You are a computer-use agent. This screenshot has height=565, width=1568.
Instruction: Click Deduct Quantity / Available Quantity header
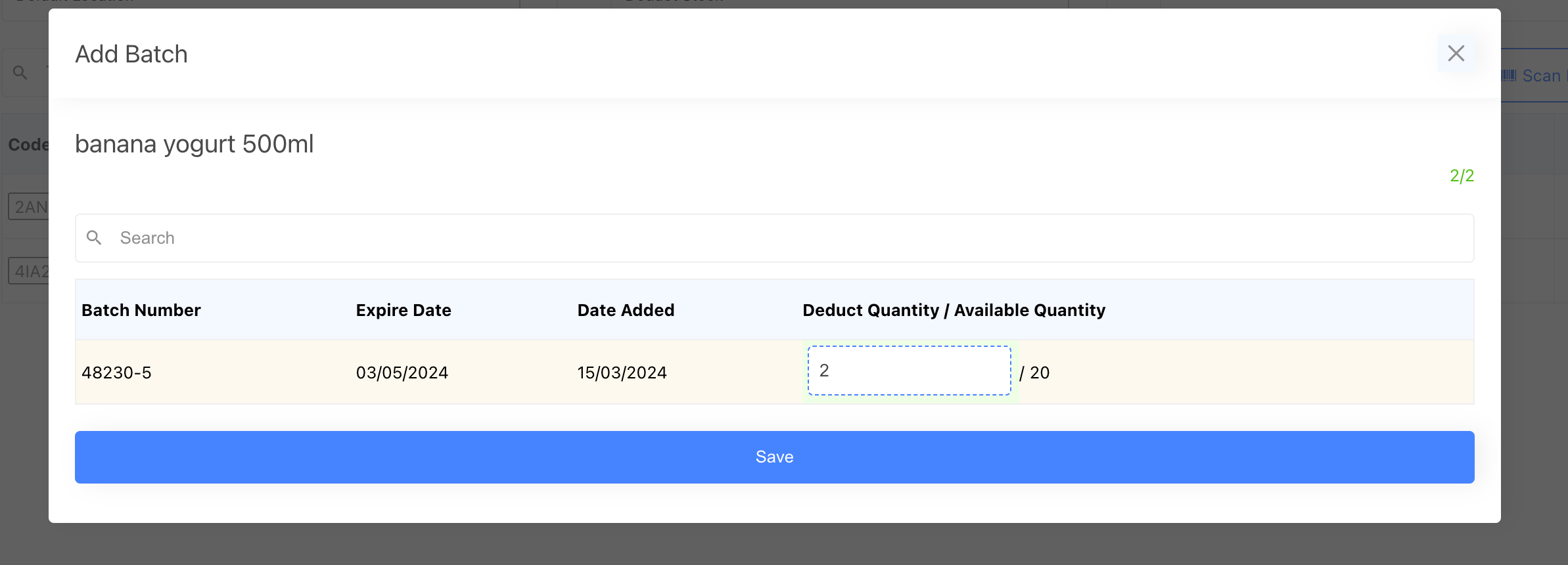954,310
